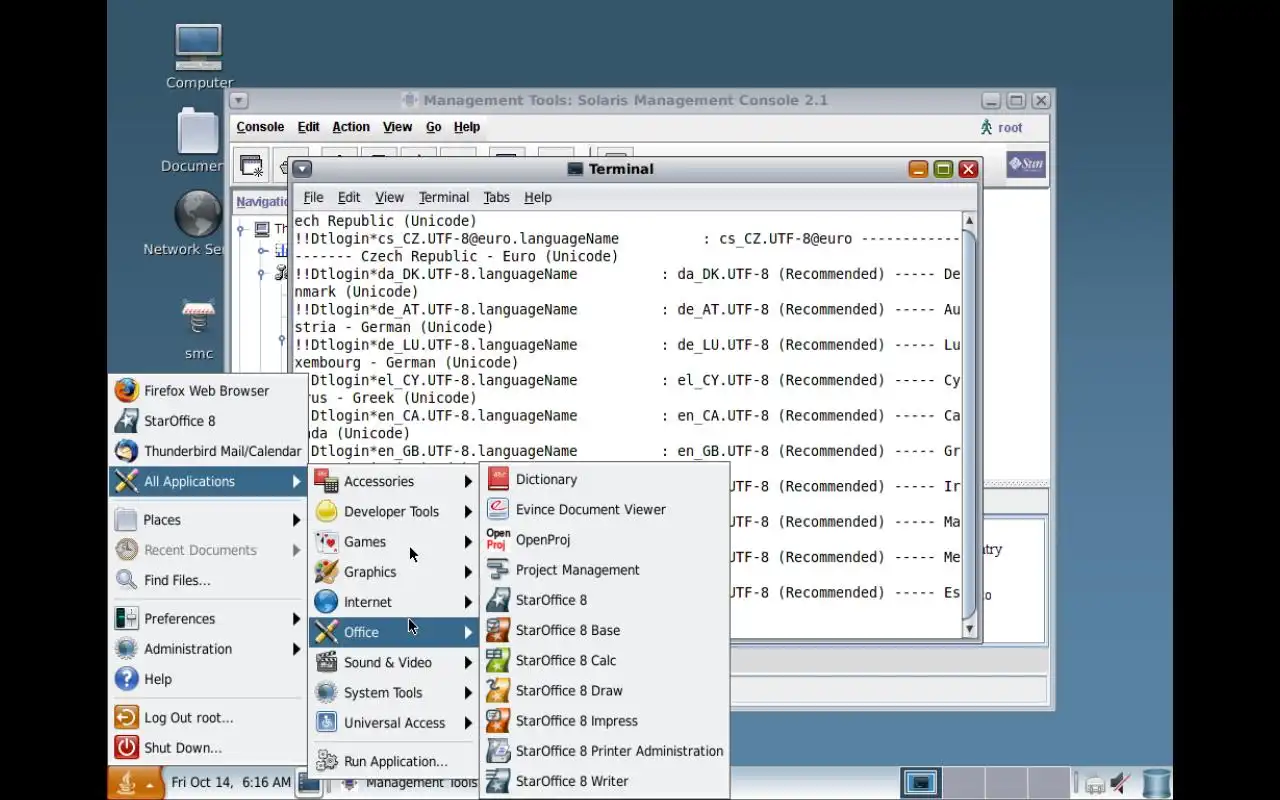Open Preferences submenu

click(x=207, y=619)
